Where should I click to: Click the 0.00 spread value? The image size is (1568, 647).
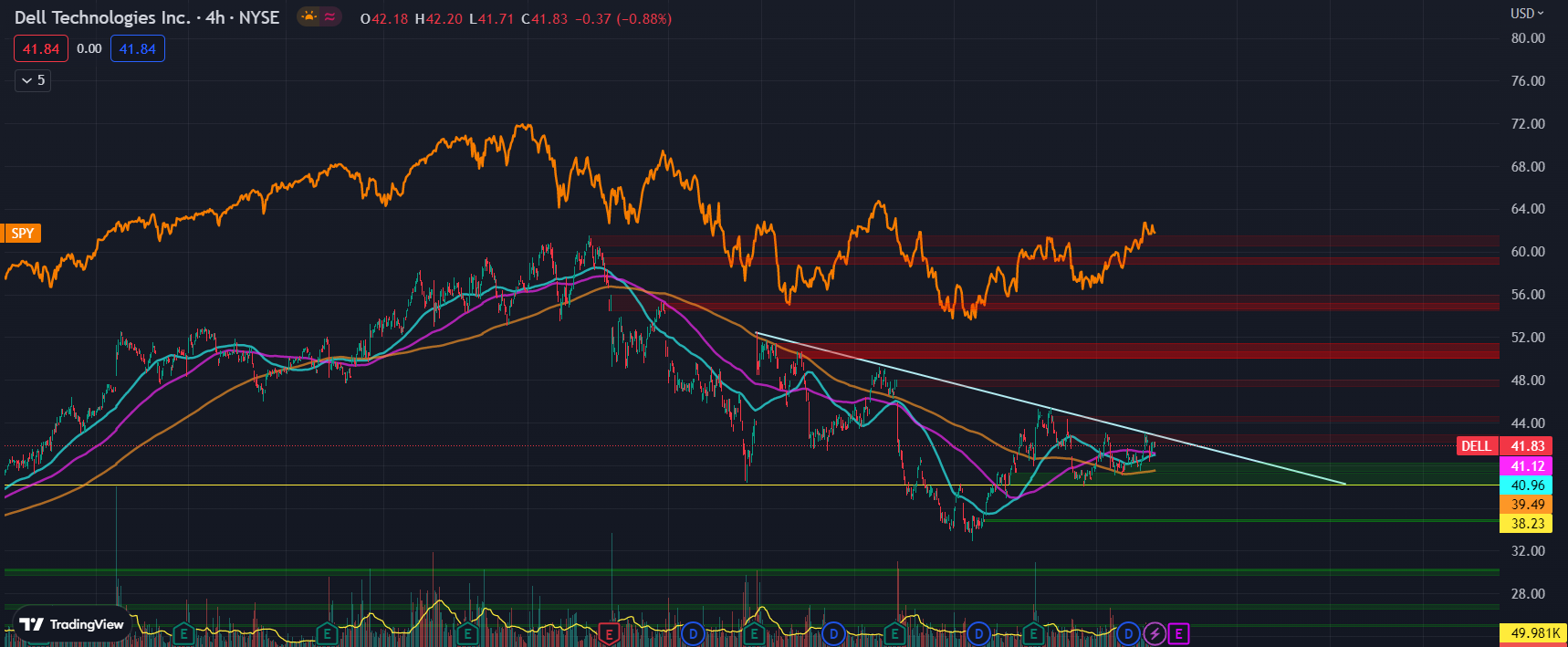pos(89,49)
